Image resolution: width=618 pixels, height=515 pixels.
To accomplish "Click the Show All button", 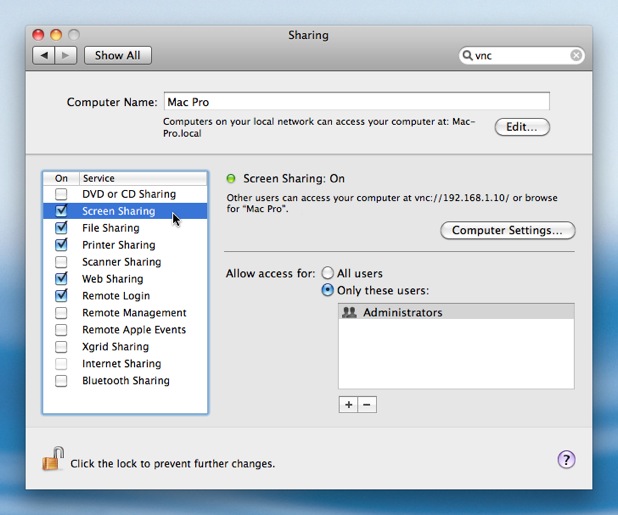I will click(x=117, y=55).
